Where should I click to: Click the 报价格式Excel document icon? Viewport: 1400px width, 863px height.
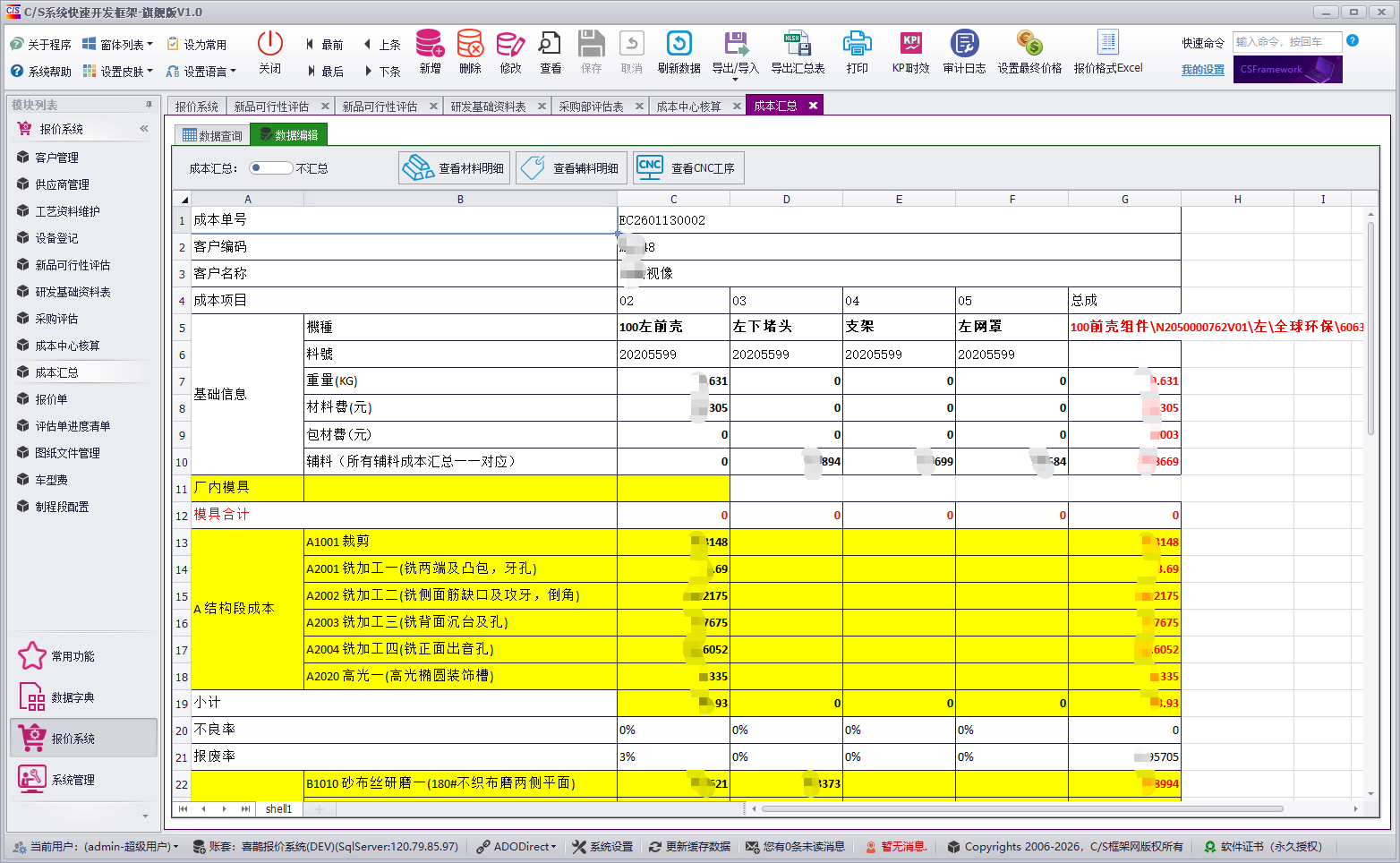point(1108,43)
